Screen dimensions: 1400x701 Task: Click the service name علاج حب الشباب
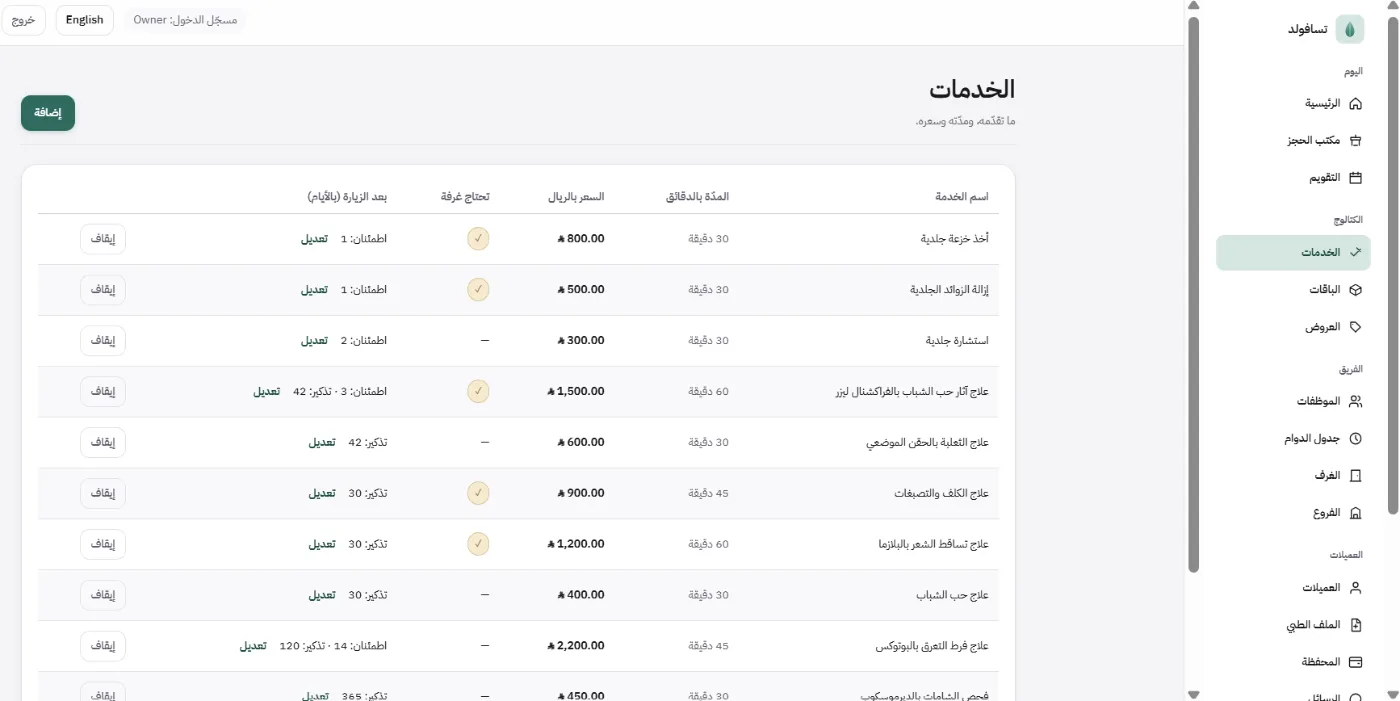(952, 595)
